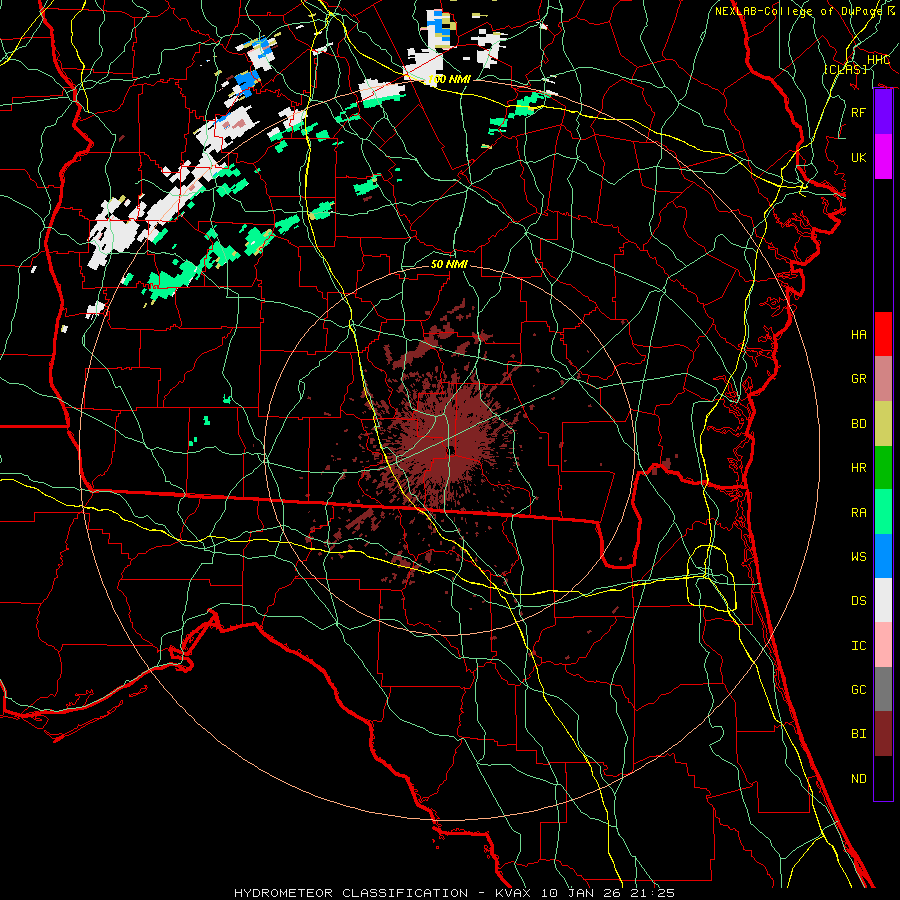Click the 'IC' legend text label
Image resolution: width=900 pixels, height=900 pixels.
click(x=858, y=646)
